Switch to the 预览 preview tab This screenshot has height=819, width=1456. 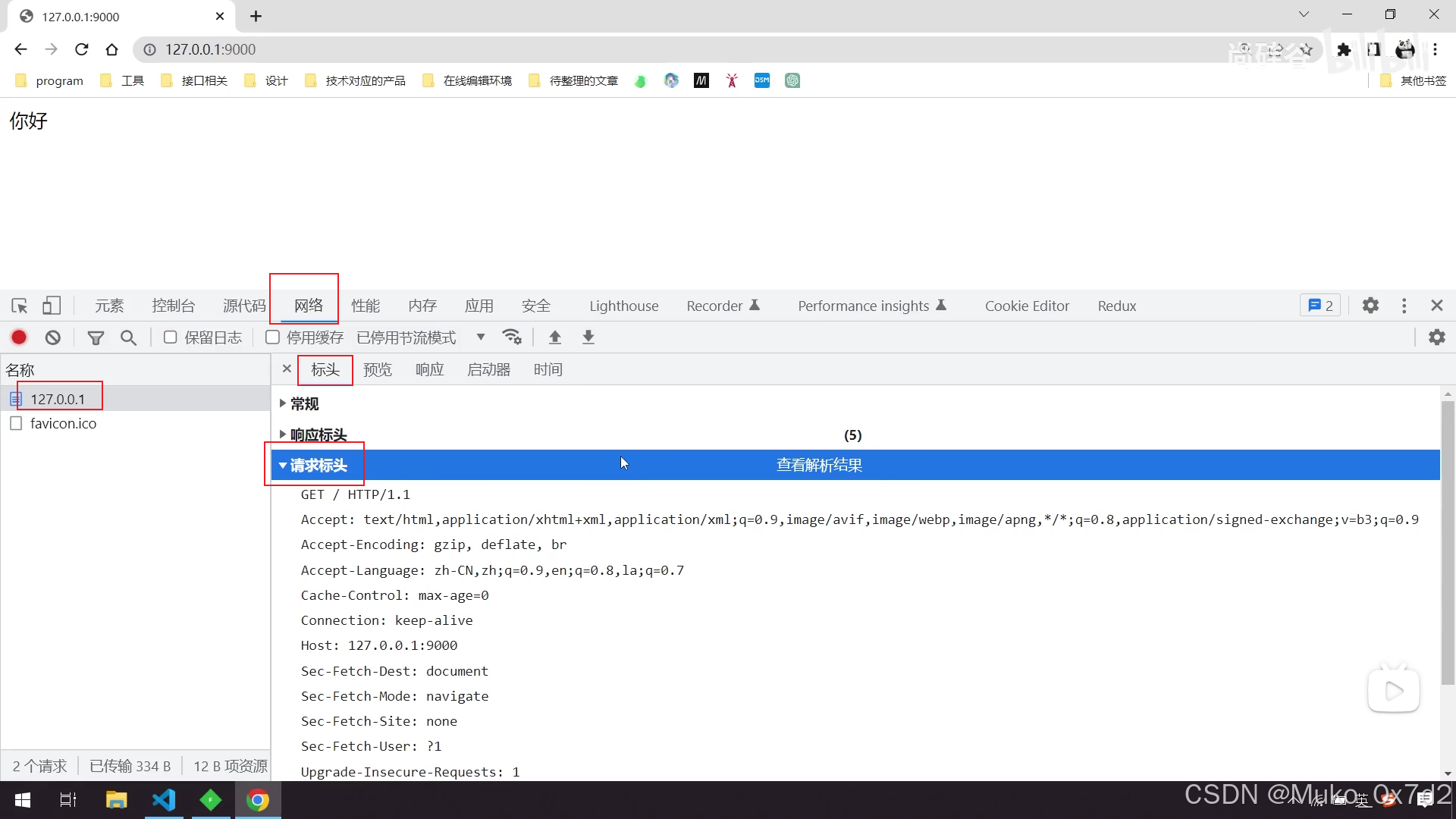[377, 369]
